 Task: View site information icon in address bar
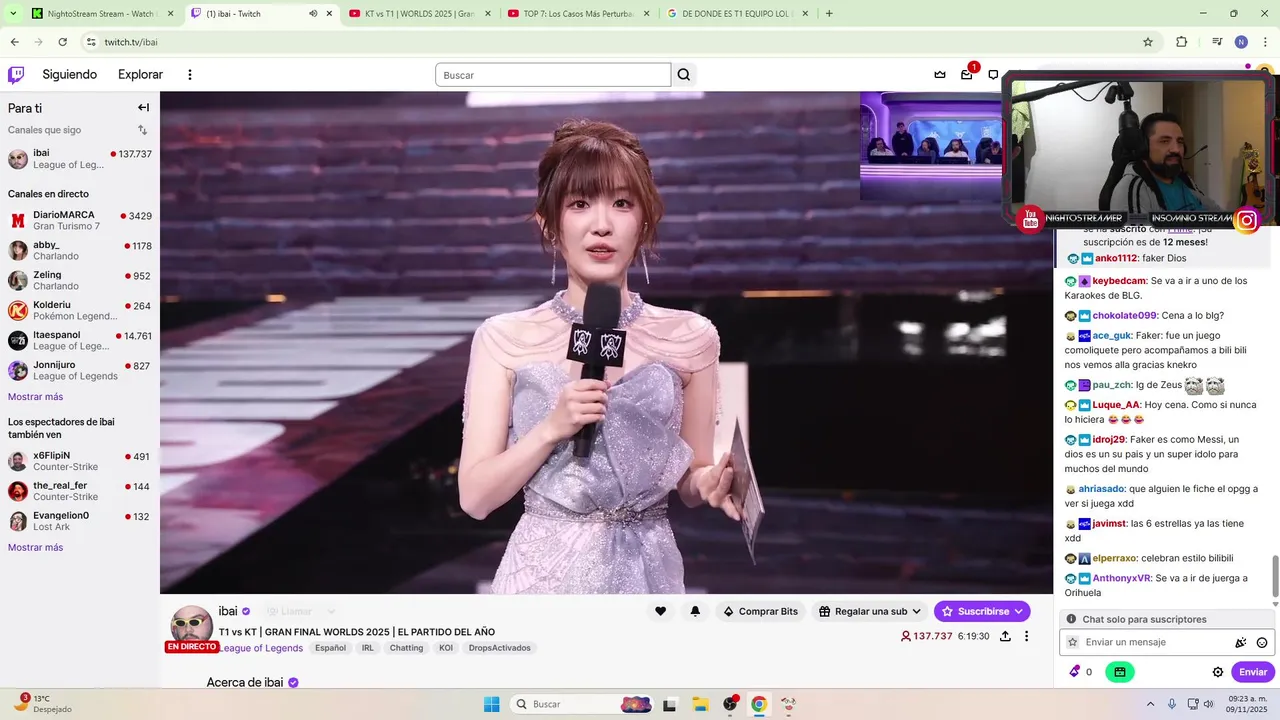point(91,42)
